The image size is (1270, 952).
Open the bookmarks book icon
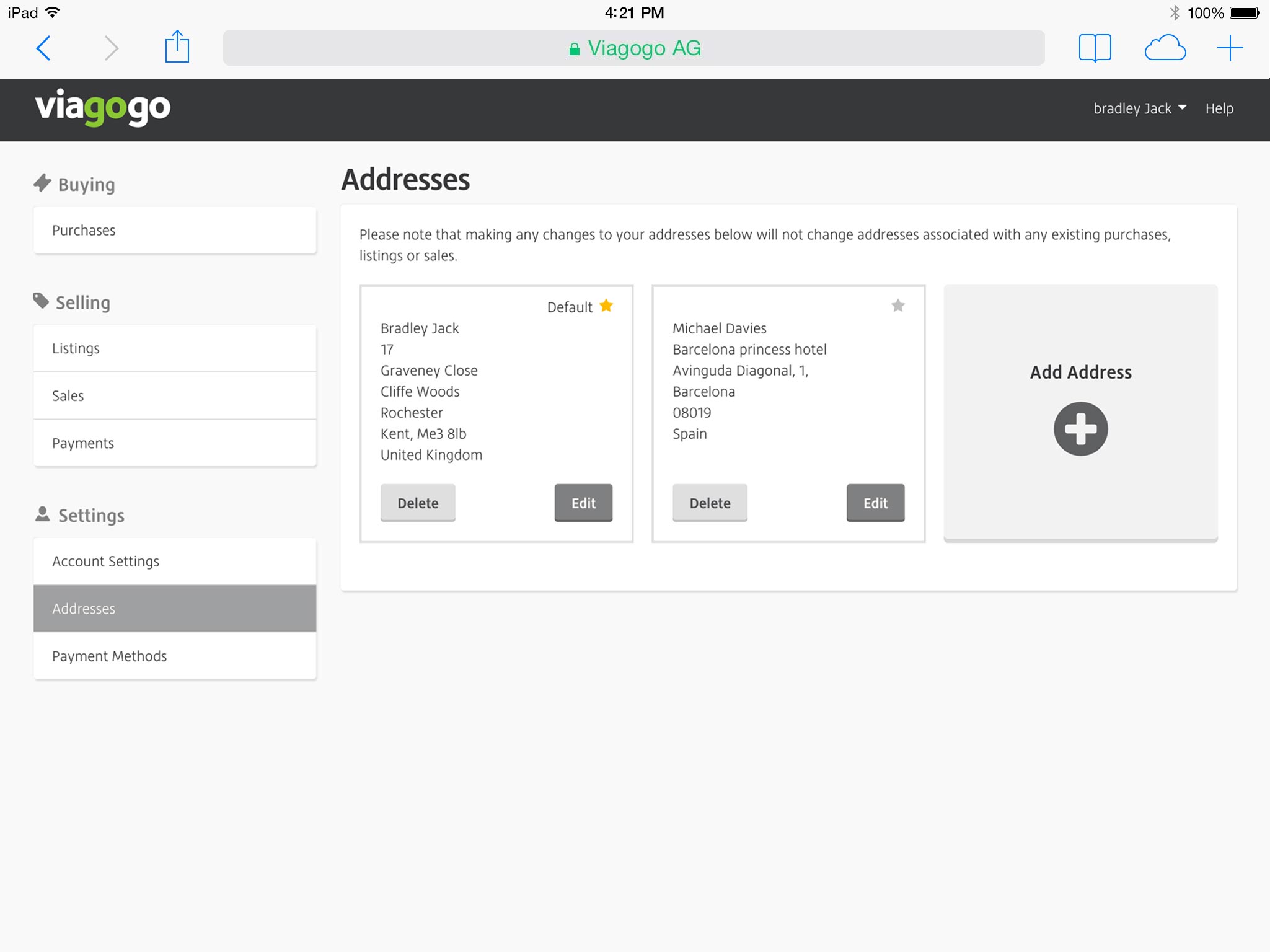point(1095,48)
